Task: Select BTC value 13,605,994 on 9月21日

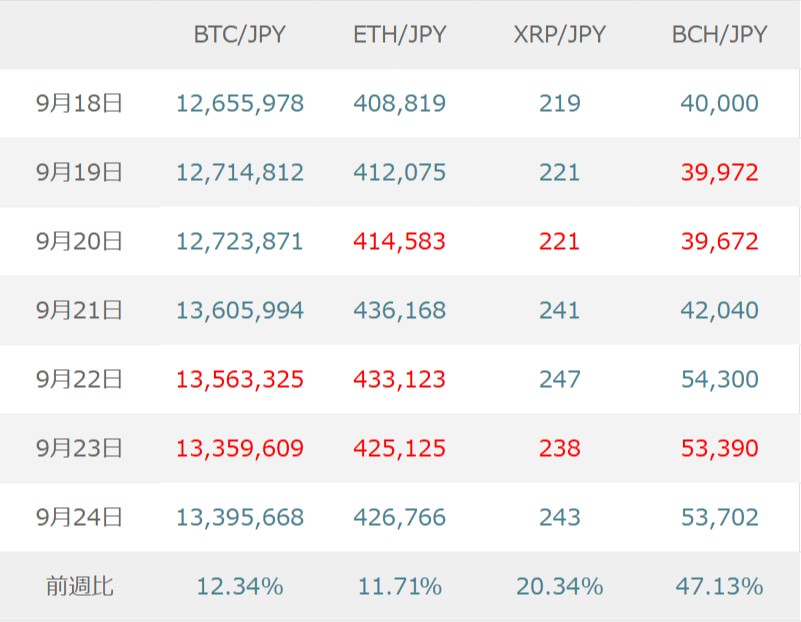Action: pyautogui.click(x=240, y=310)
